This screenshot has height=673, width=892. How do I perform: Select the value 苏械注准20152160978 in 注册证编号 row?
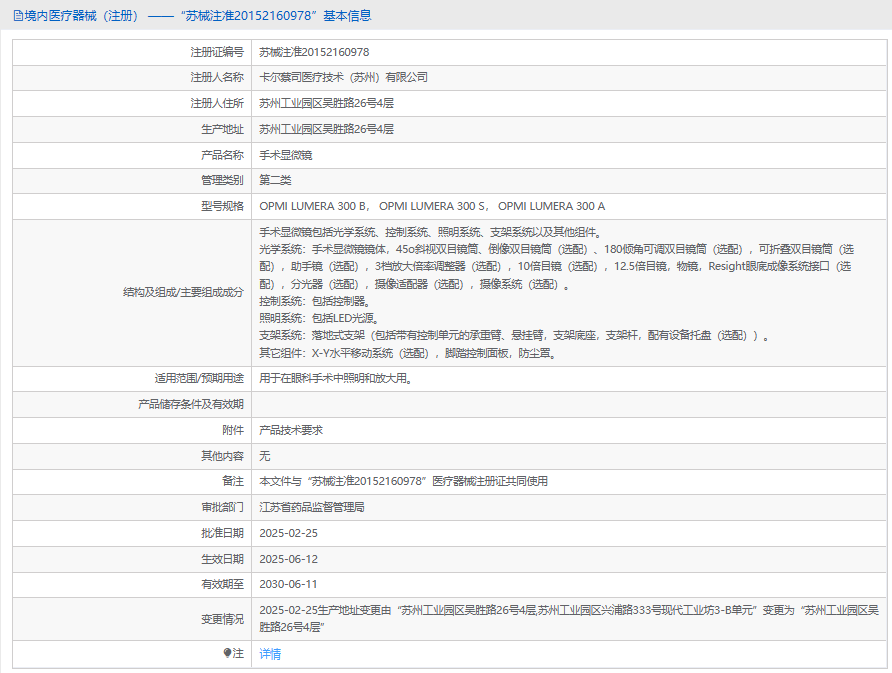(x=314, y=52)
